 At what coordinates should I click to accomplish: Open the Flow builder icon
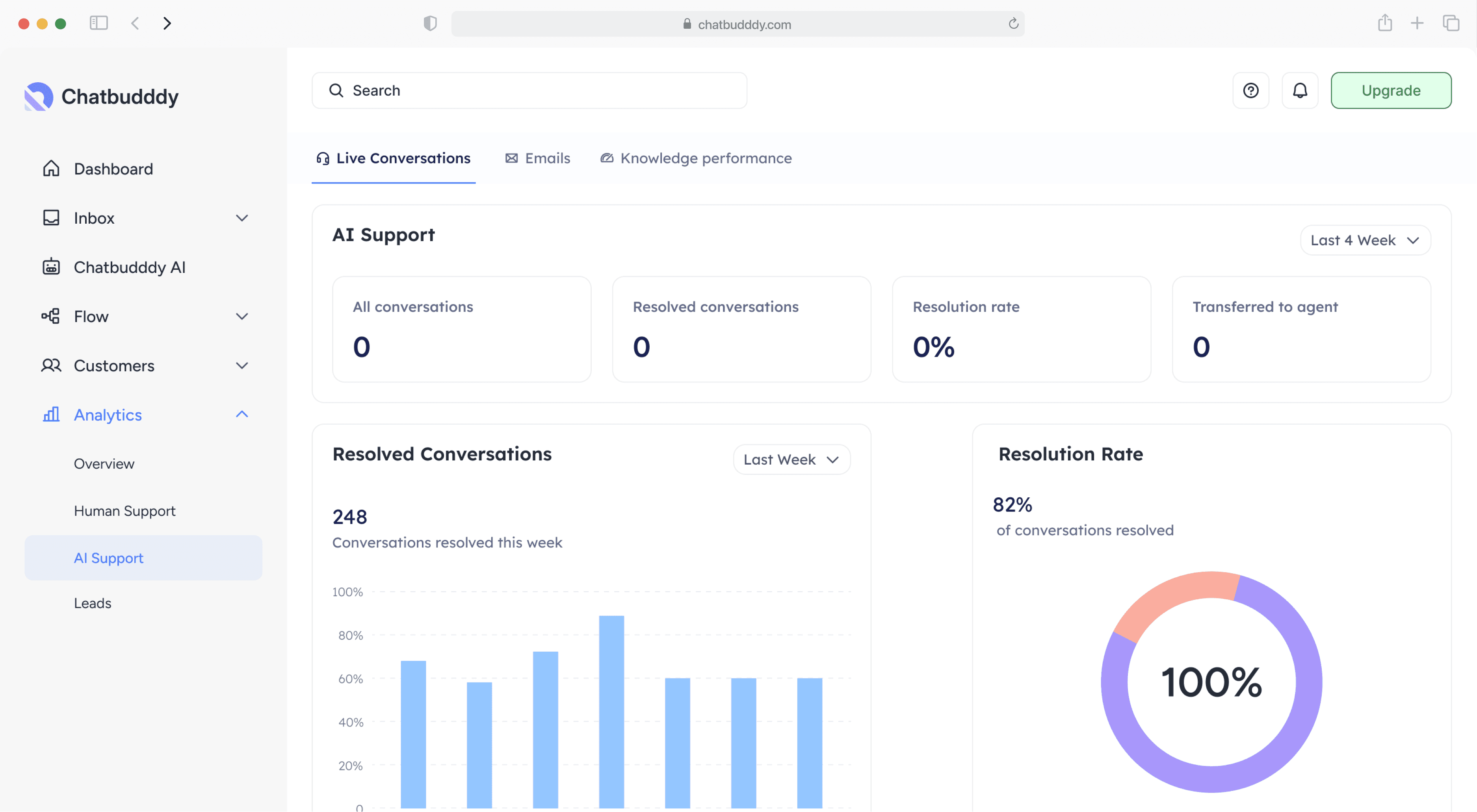click(51, 316)
